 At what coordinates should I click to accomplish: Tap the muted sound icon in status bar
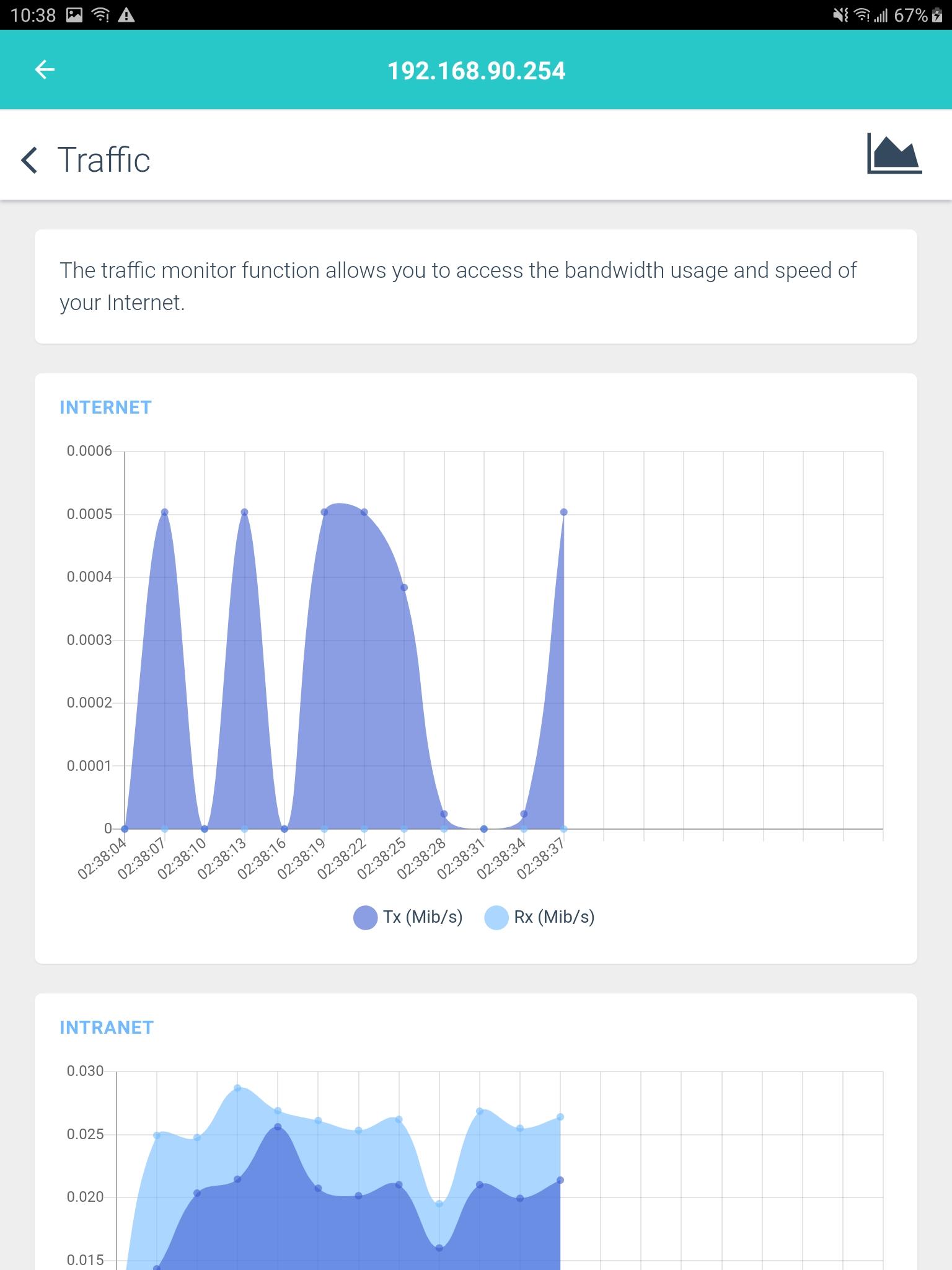point(840,15)
